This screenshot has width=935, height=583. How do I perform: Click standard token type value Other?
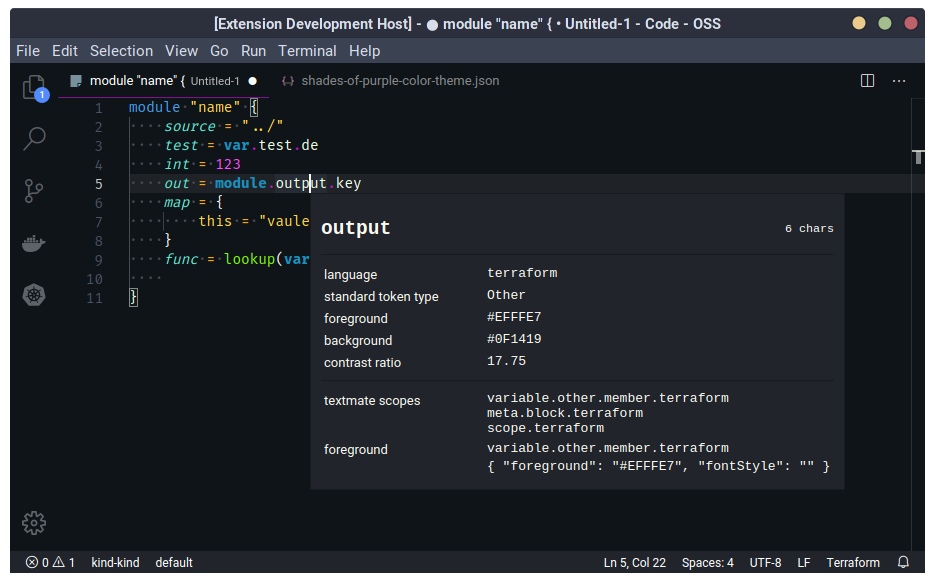(x=506, y=295)
